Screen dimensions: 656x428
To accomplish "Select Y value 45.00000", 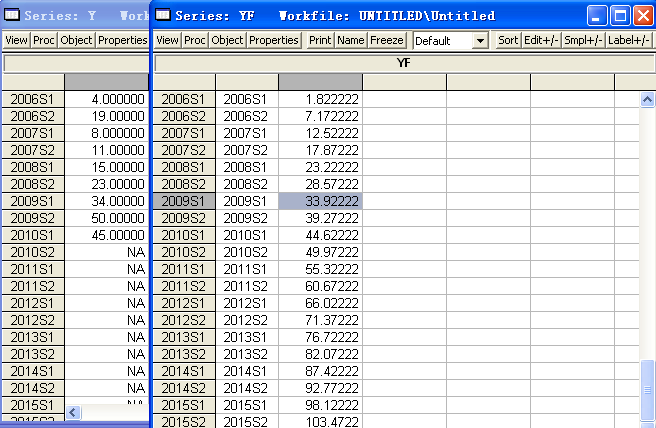I will 107,235.
